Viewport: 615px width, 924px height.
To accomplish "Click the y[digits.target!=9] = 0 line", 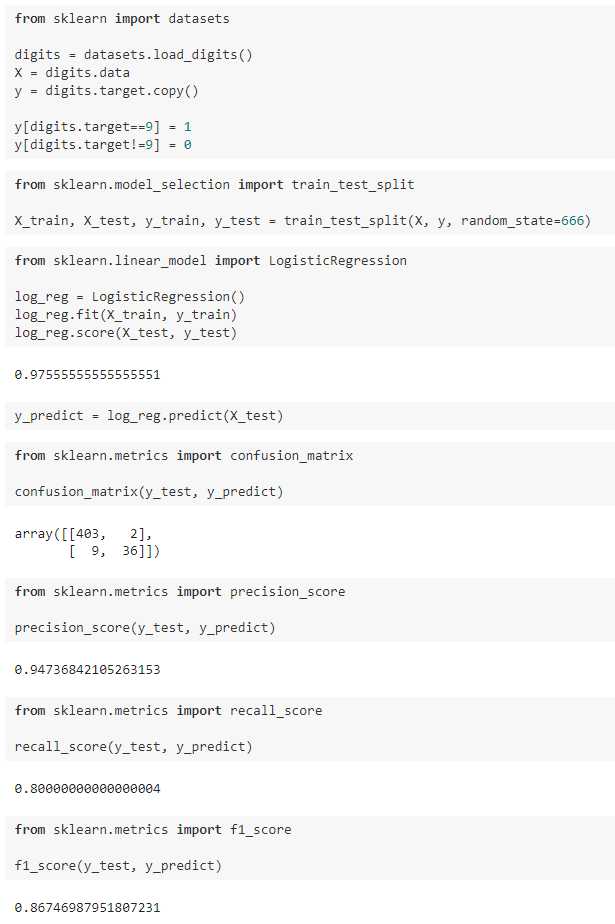I will [103, 144].
